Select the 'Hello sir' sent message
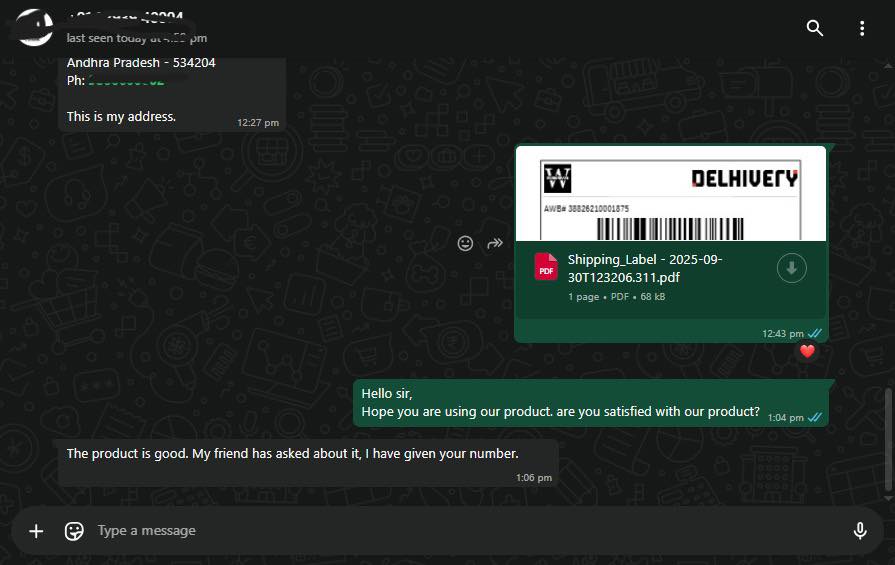This screenshot has height=565, width=895. 560,403
